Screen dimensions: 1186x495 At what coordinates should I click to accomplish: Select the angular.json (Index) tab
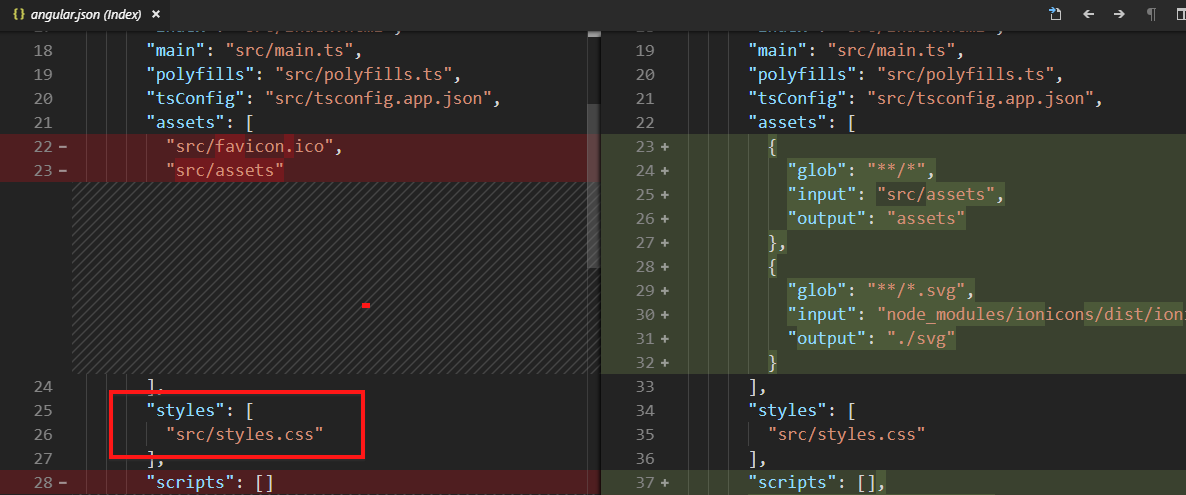tap(83, 14)
